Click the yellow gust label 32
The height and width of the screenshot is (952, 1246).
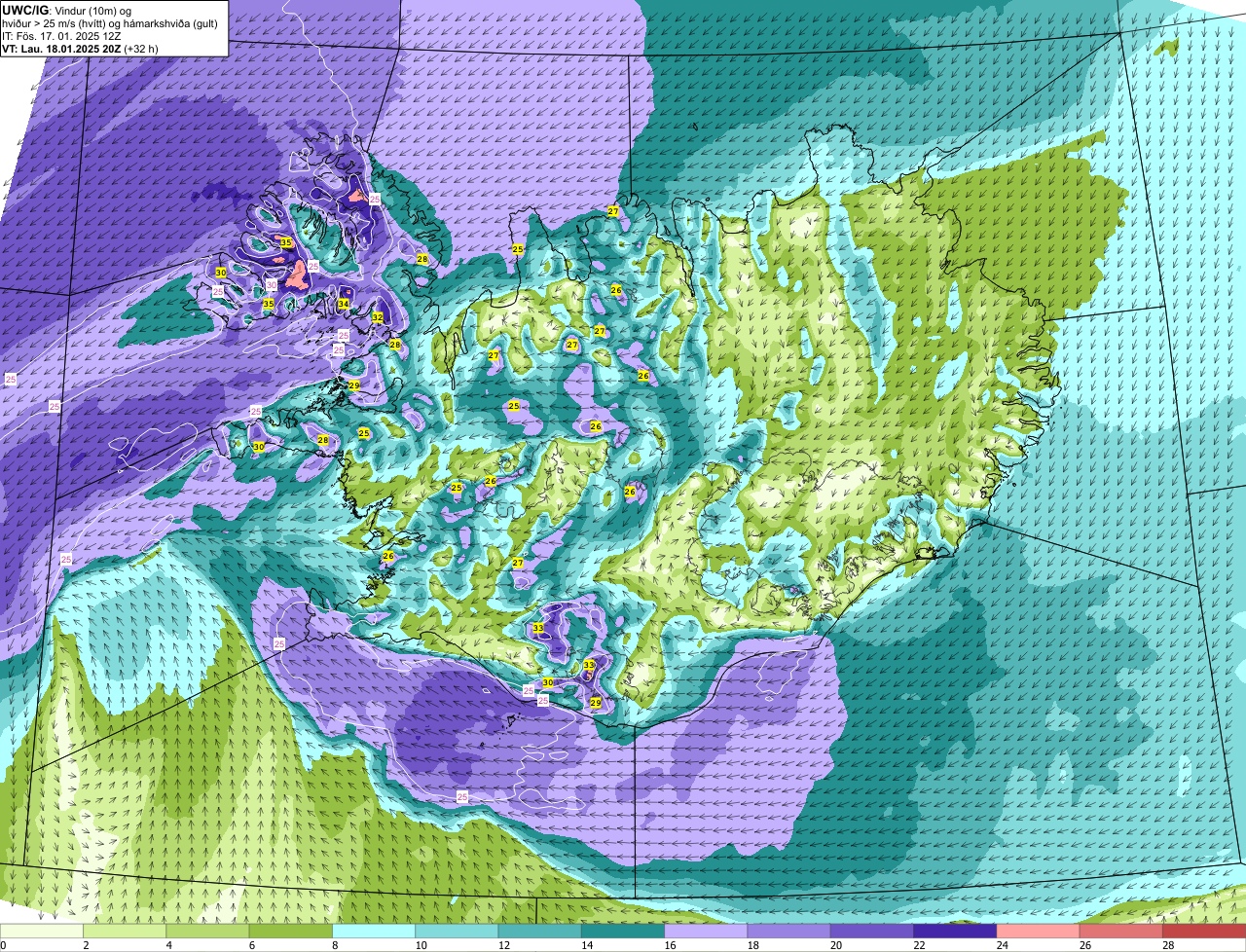point(377,317)
